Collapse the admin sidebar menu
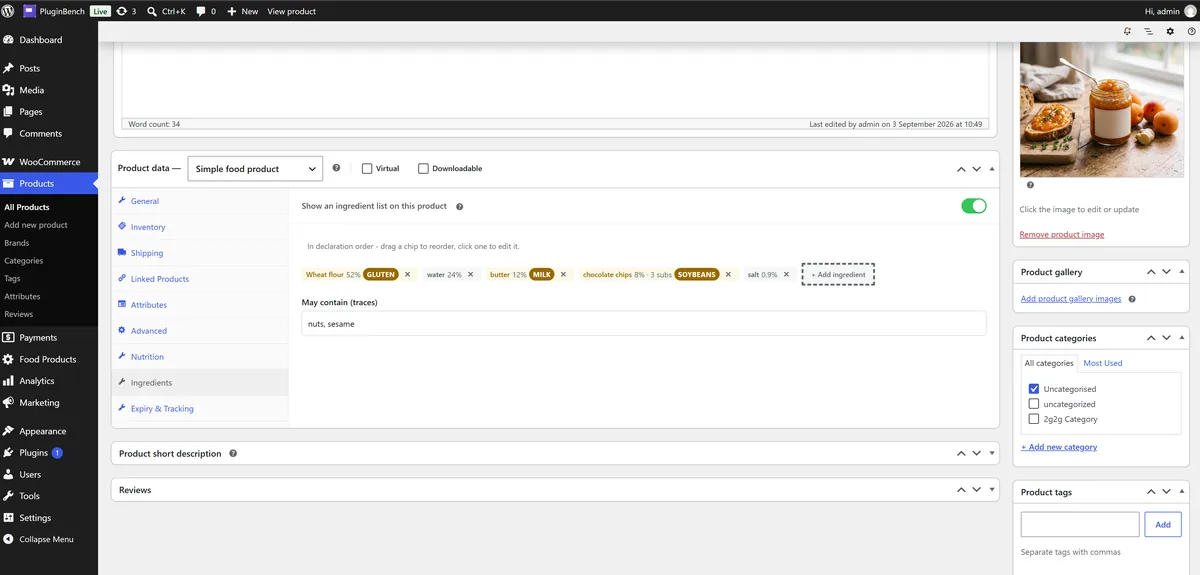Viewport: 1200px width, 575px height. [x=46, y=539]
